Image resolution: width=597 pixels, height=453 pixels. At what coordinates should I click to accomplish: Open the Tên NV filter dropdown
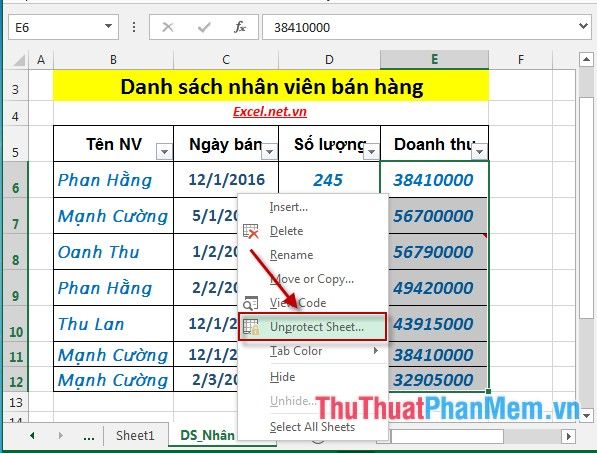coord(164,152)
